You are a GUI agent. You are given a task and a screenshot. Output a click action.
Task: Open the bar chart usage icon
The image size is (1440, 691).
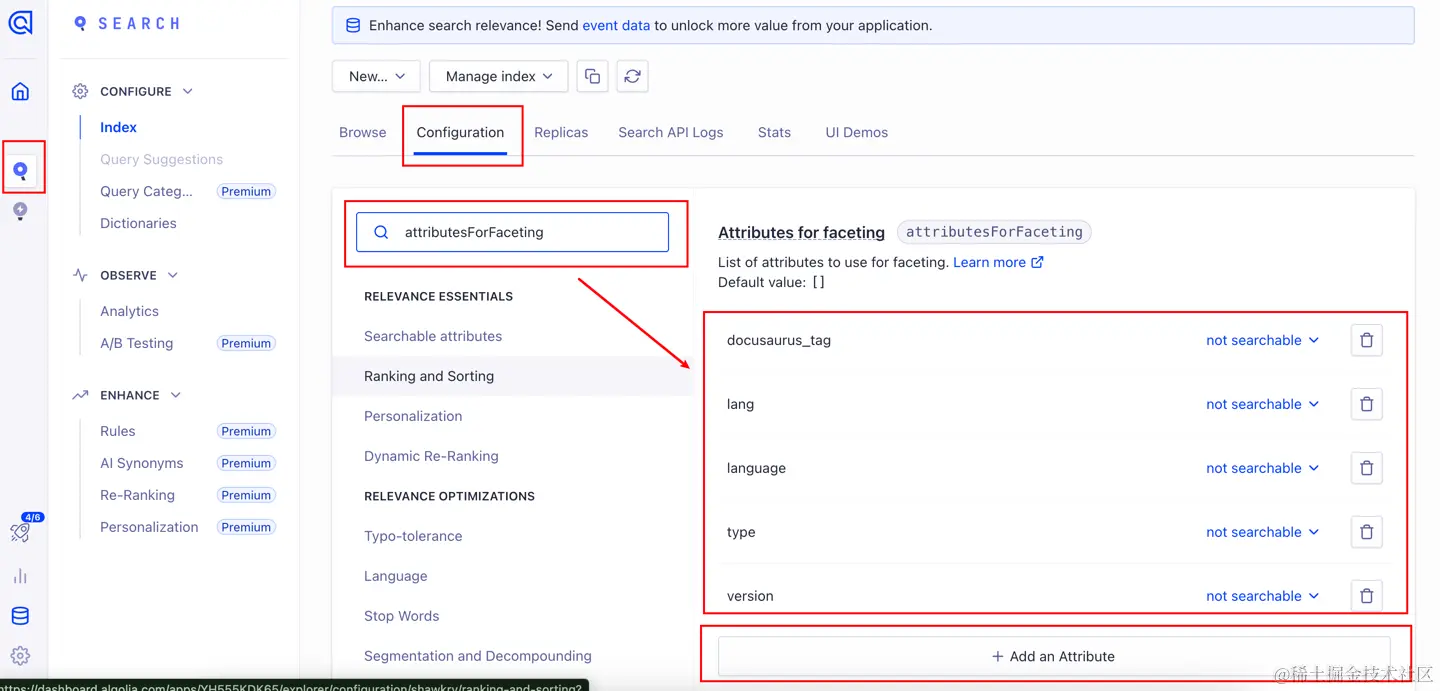tap(20, 576)
